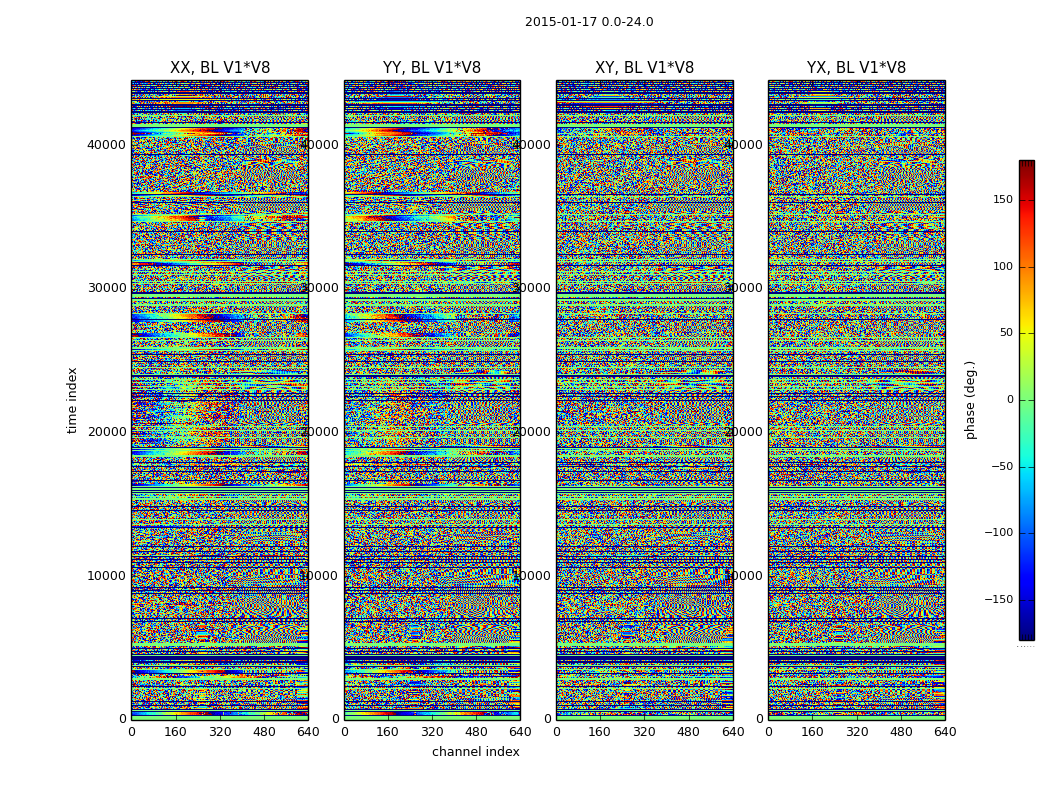Click x-axis tick 480 under the YY plot
Viewport: 1050px width, 800px height.
coord(476,732)
